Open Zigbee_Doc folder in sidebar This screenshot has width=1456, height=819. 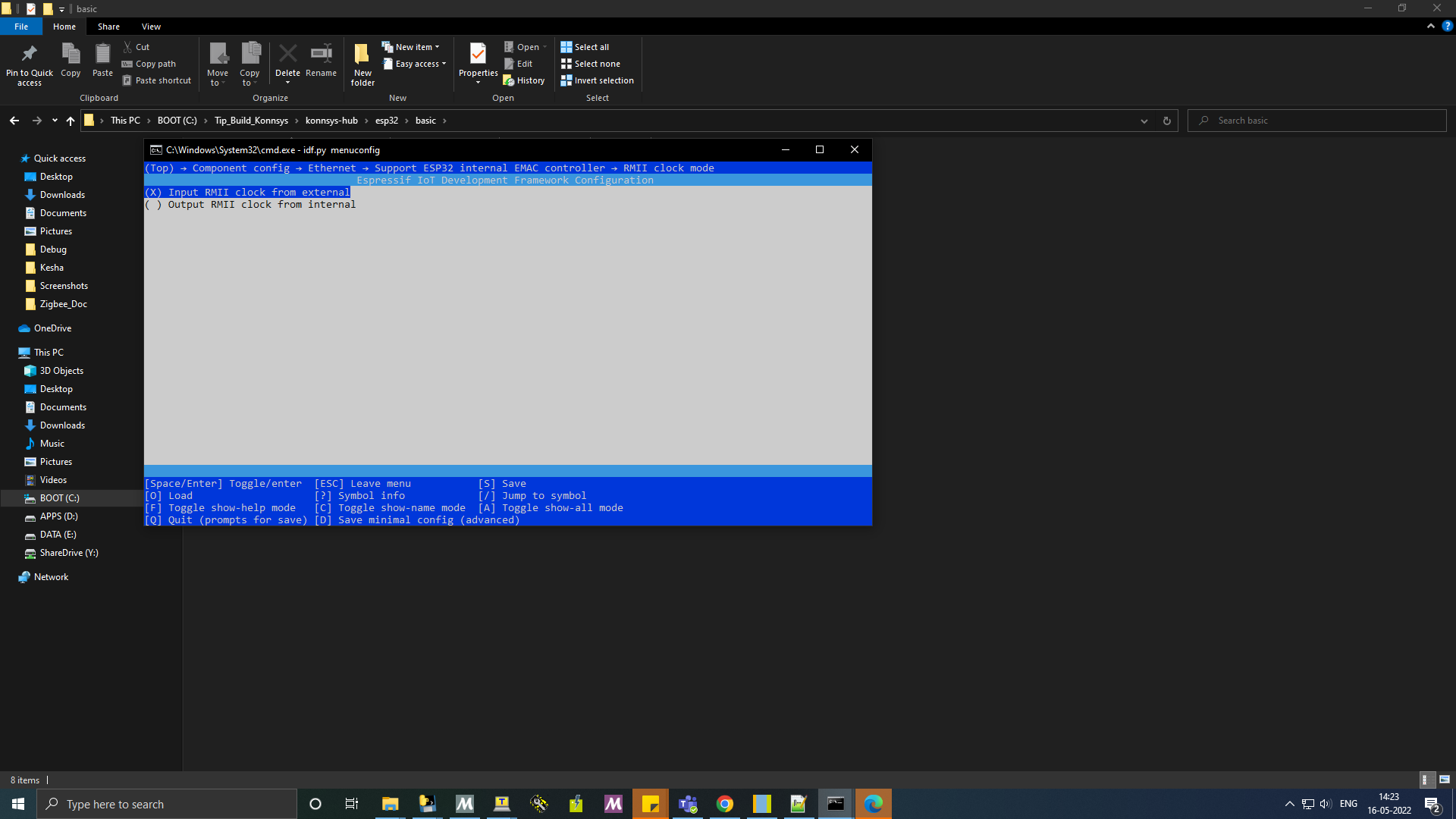click(63, 304)
